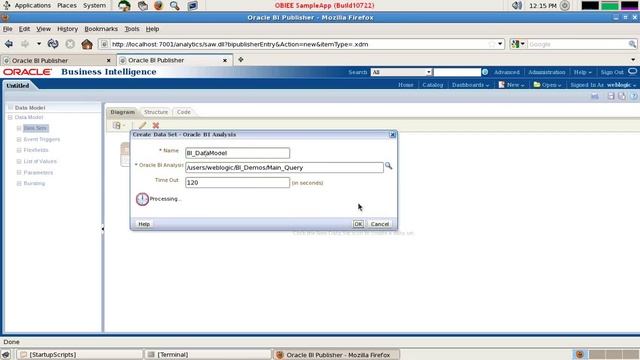Browse for analysis with magnifier icon

coord(388,166)
